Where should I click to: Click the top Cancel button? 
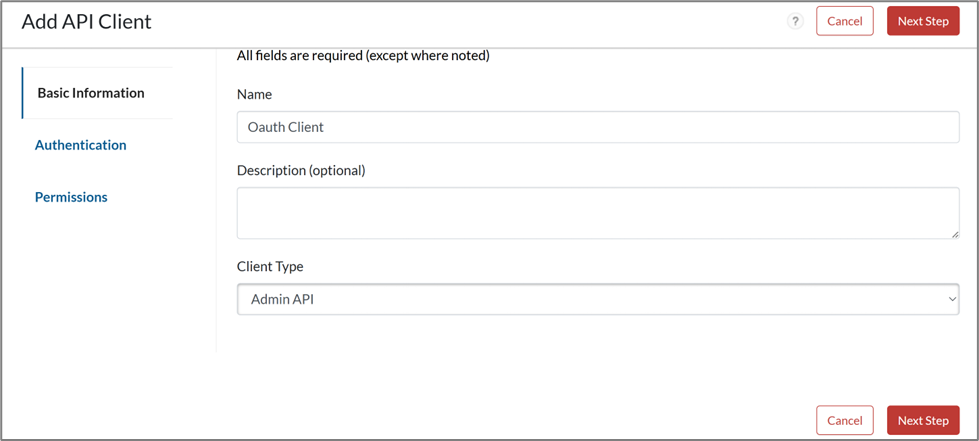(844, 21)
